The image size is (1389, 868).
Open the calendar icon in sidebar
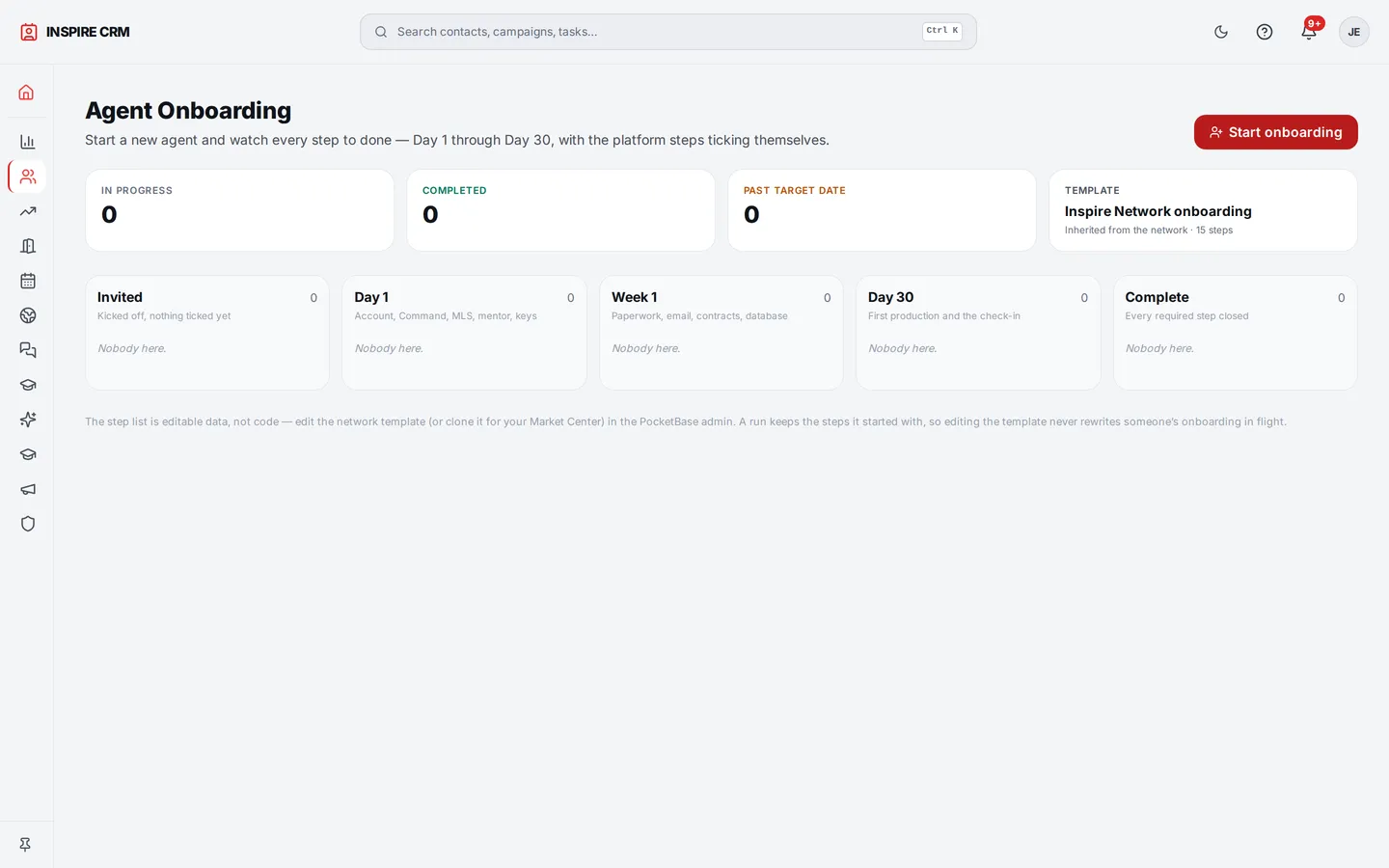pos(27,281)
